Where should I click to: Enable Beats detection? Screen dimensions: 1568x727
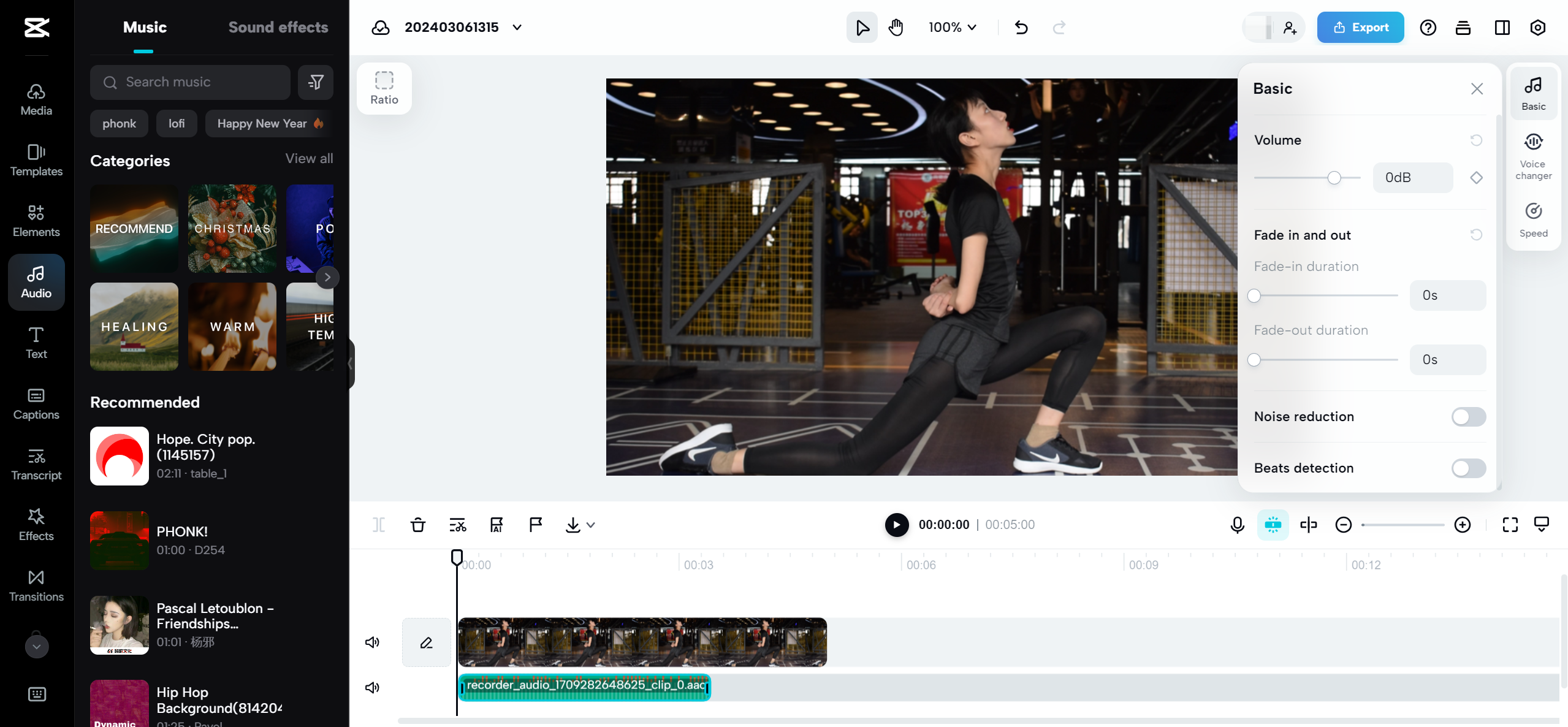(1469, 468)
